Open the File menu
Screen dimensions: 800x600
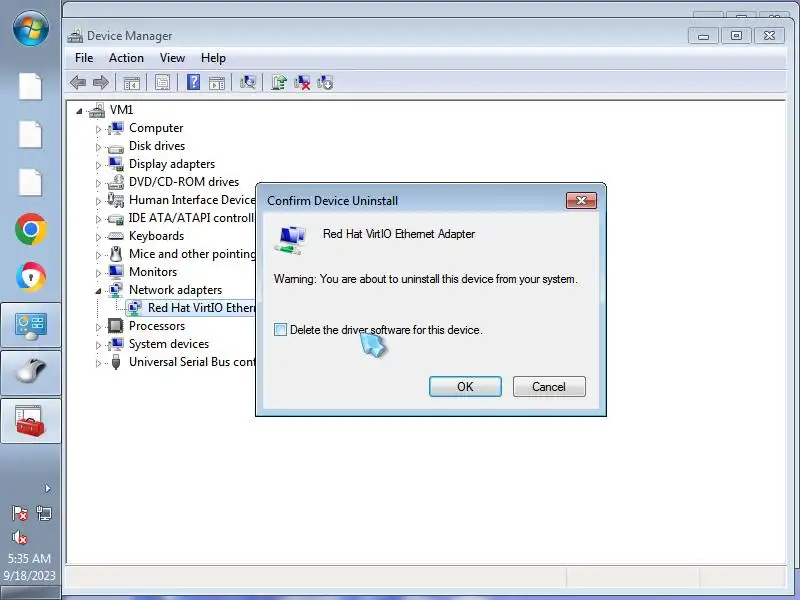tap(84, 58)
